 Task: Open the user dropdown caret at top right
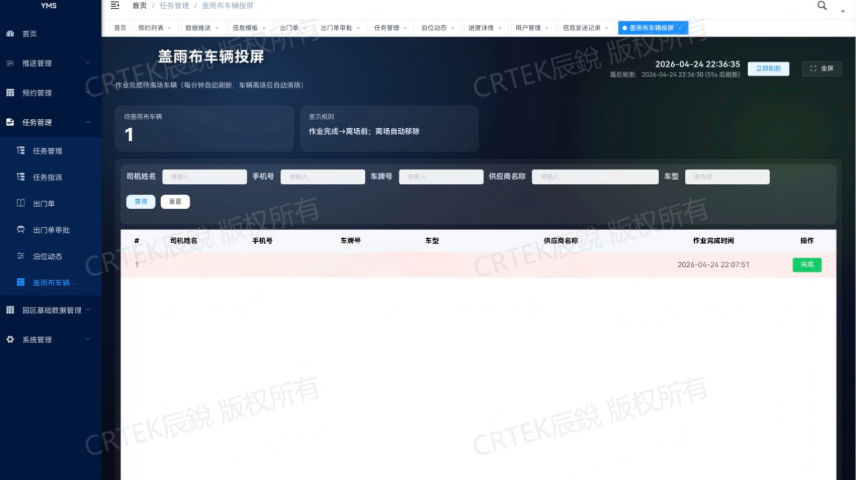click(843, 11)
